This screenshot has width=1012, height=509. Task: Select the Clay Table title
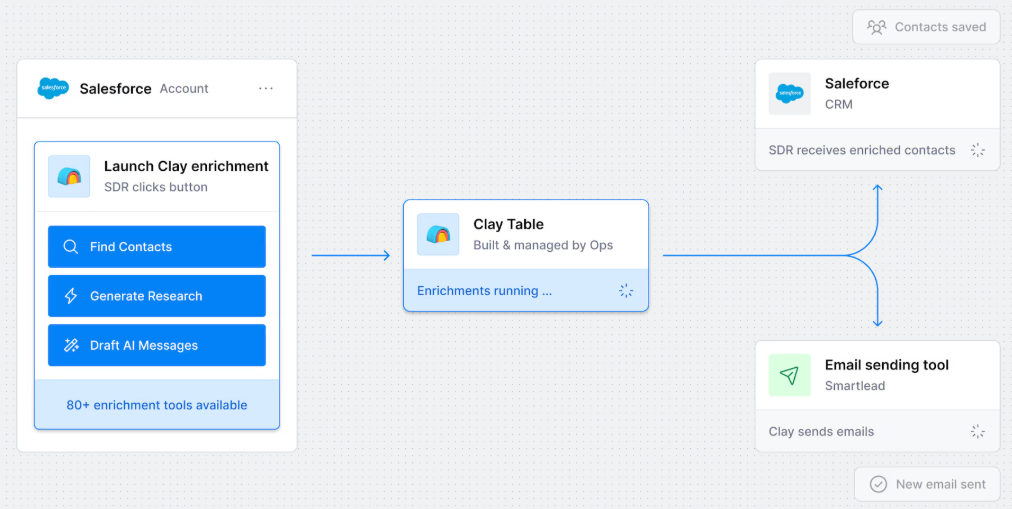point(509,225)
